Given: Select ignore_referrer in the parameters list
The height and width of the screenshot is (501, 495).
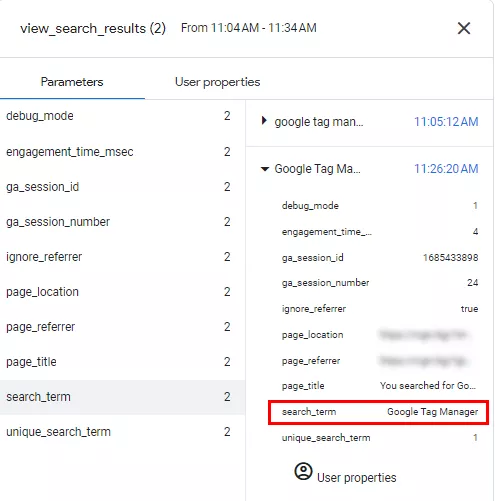Looking at the screenshot, I should point(122,257).
